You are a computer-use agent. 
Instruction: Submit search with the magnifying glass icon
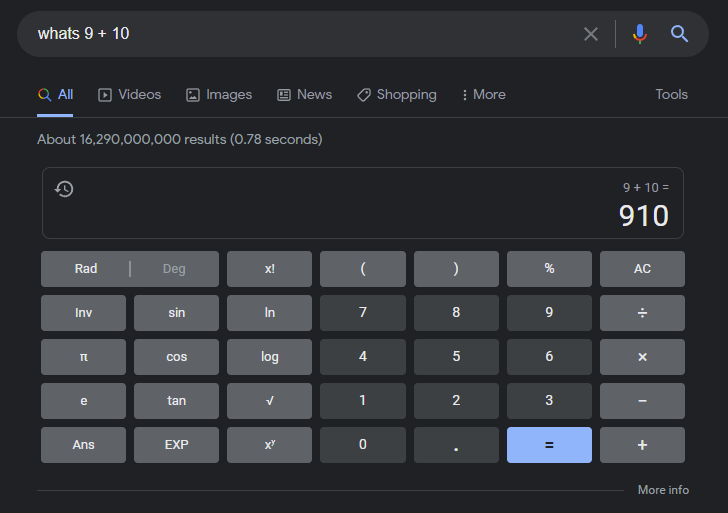click(679, 34)
